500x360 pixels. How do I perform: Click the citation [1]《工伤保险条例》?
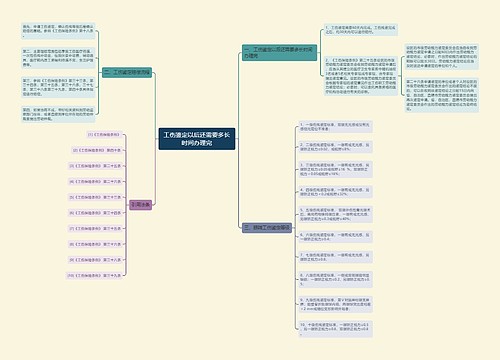pyautogui.click(x=104, y=135)
